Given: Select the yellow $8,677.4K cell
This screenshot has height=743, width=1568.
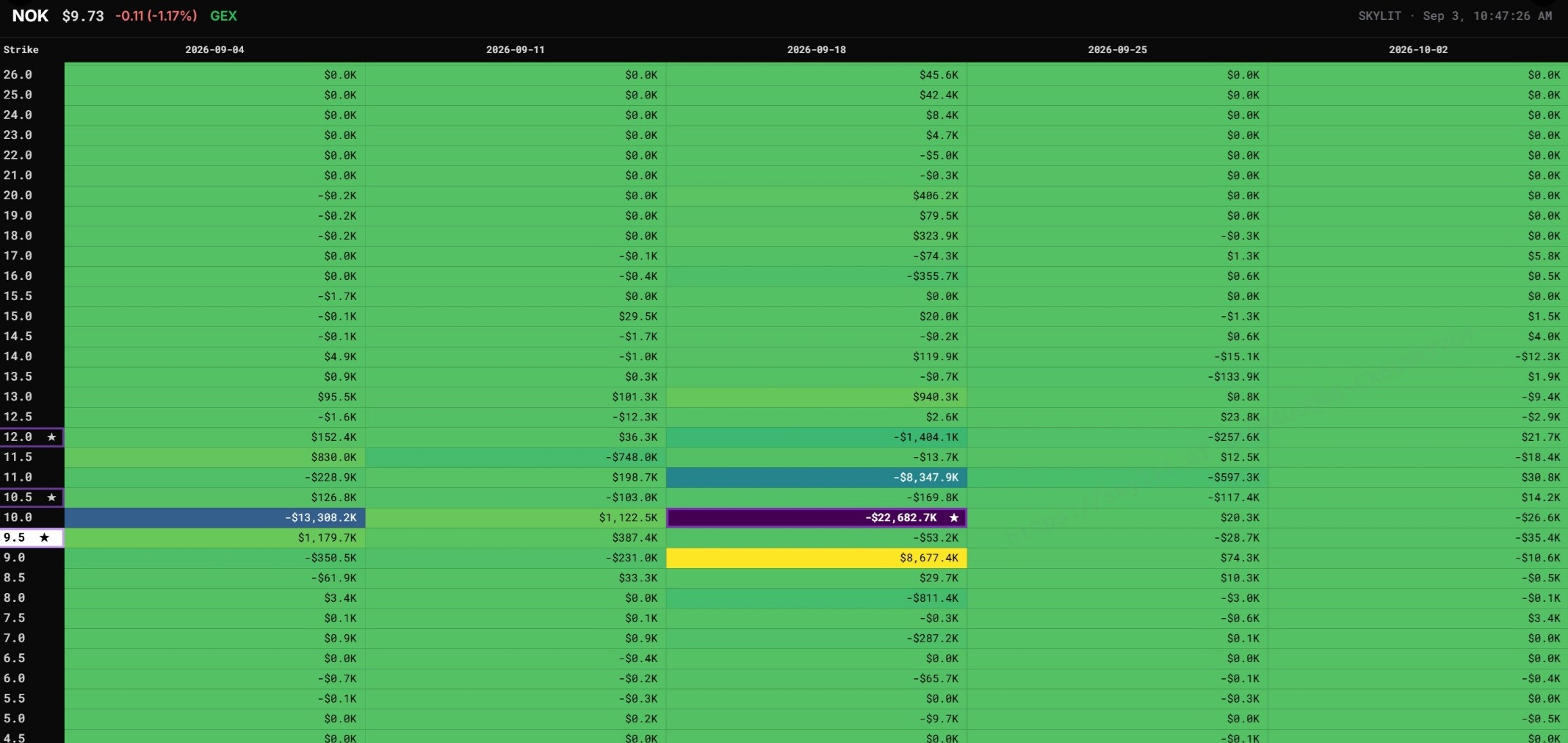Looking at the screenshot, I should [817, 558].
